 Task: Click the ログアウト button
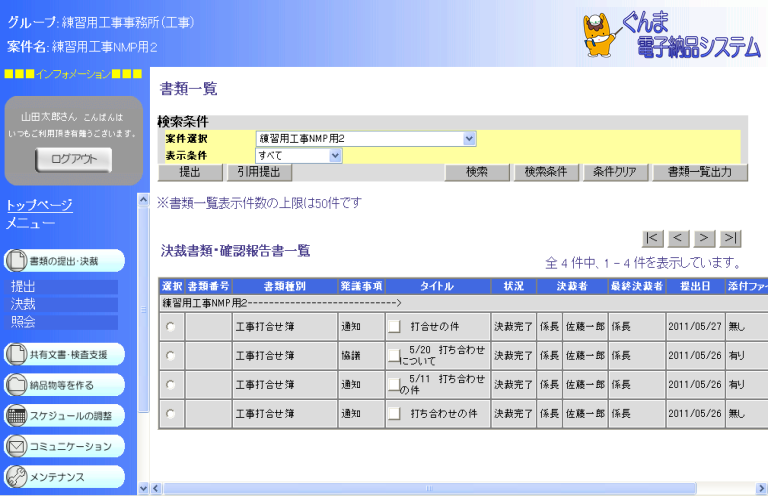(74, 159)
